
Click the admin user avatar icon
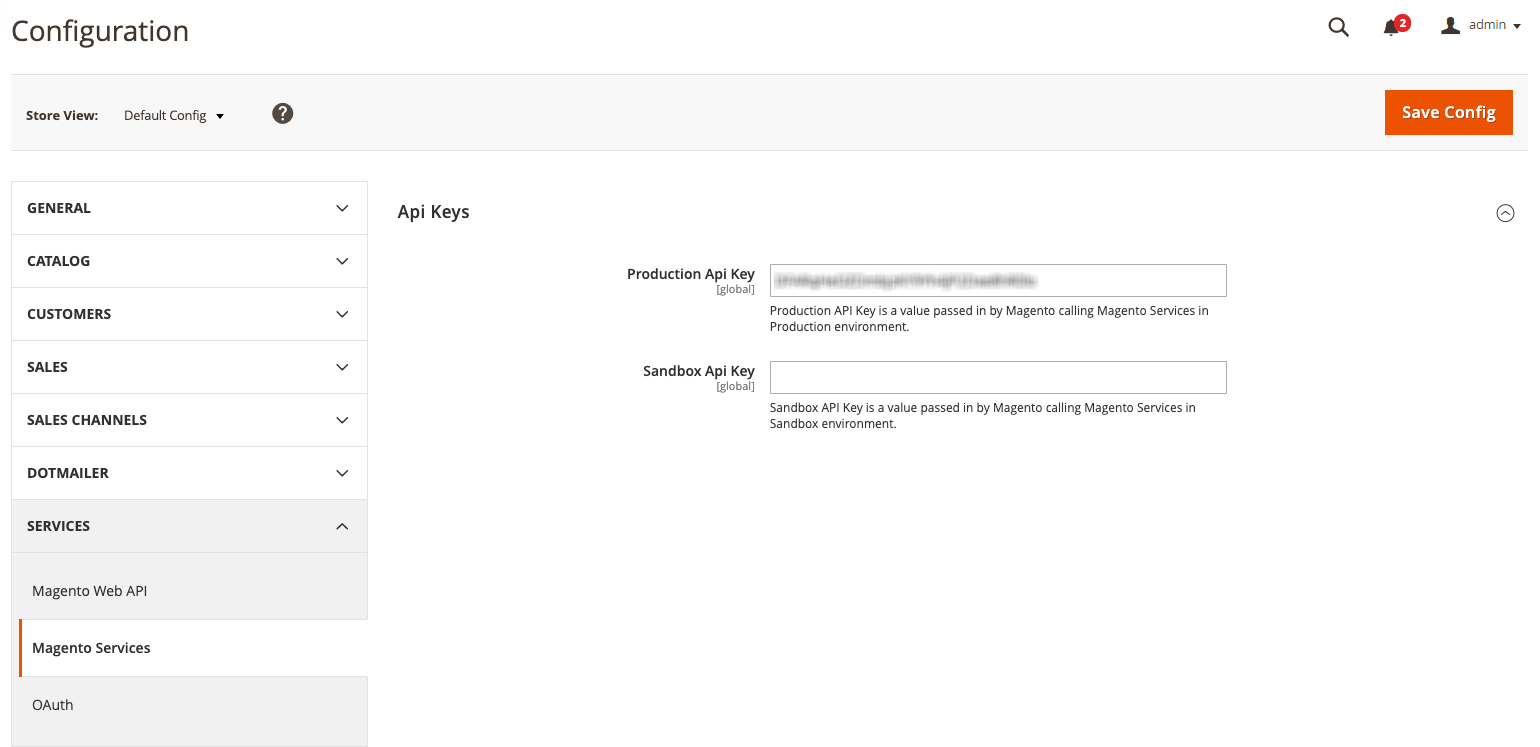(x=1450, y=26)
